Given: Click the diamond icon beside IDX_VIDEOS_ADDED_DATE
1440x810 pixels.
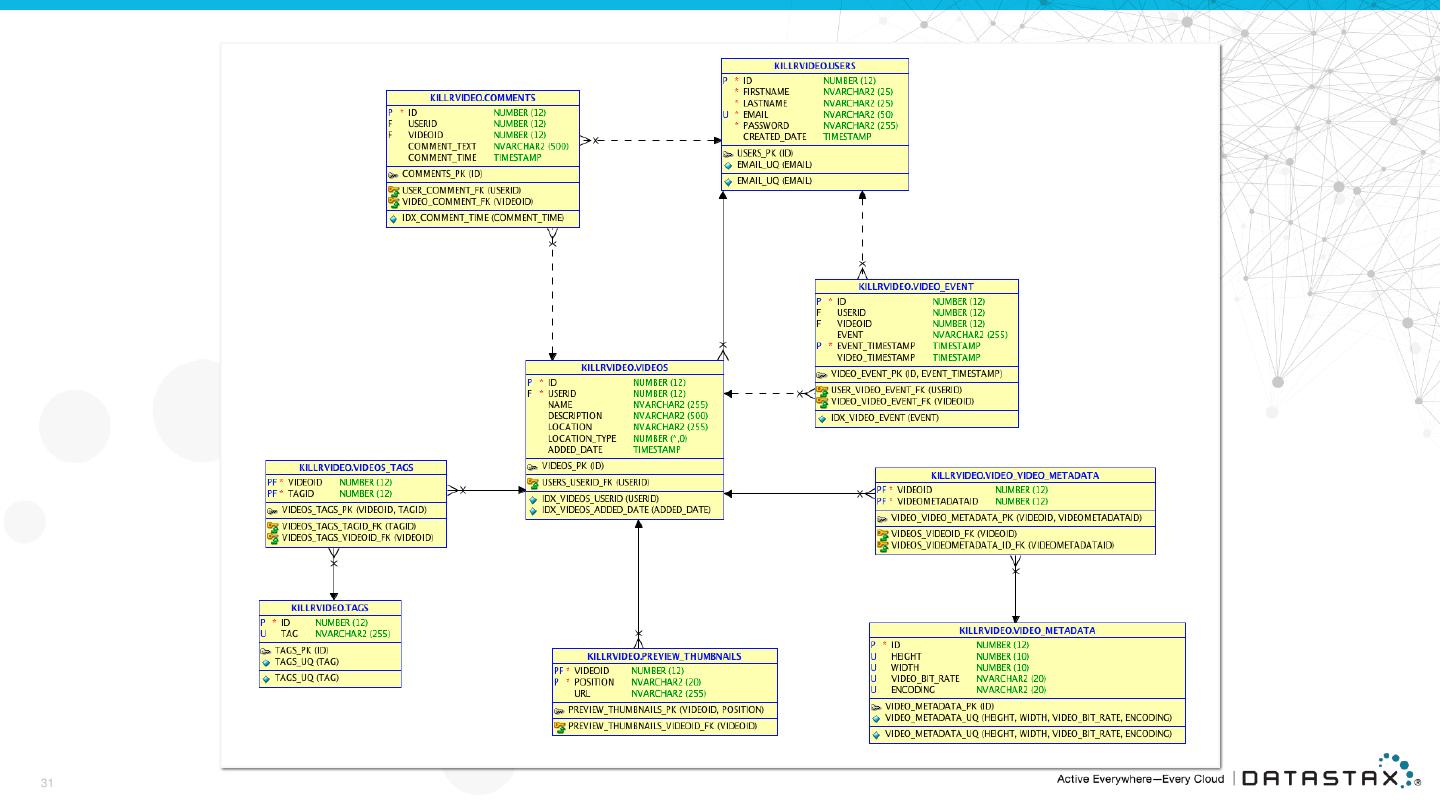Looking at the screenshot, I should (533, 510).
